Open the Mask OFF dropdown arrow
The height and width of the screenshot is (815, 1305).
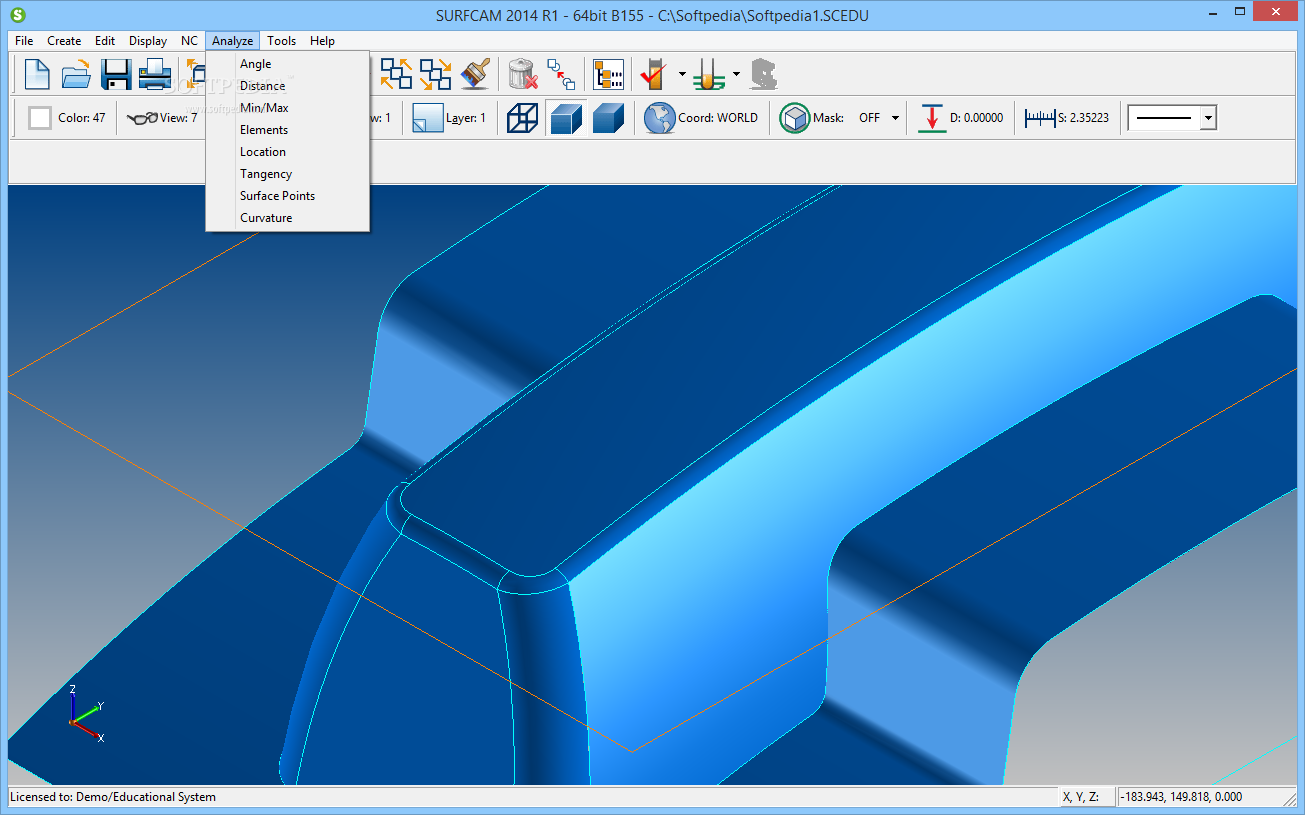click(x=895, y=118)
